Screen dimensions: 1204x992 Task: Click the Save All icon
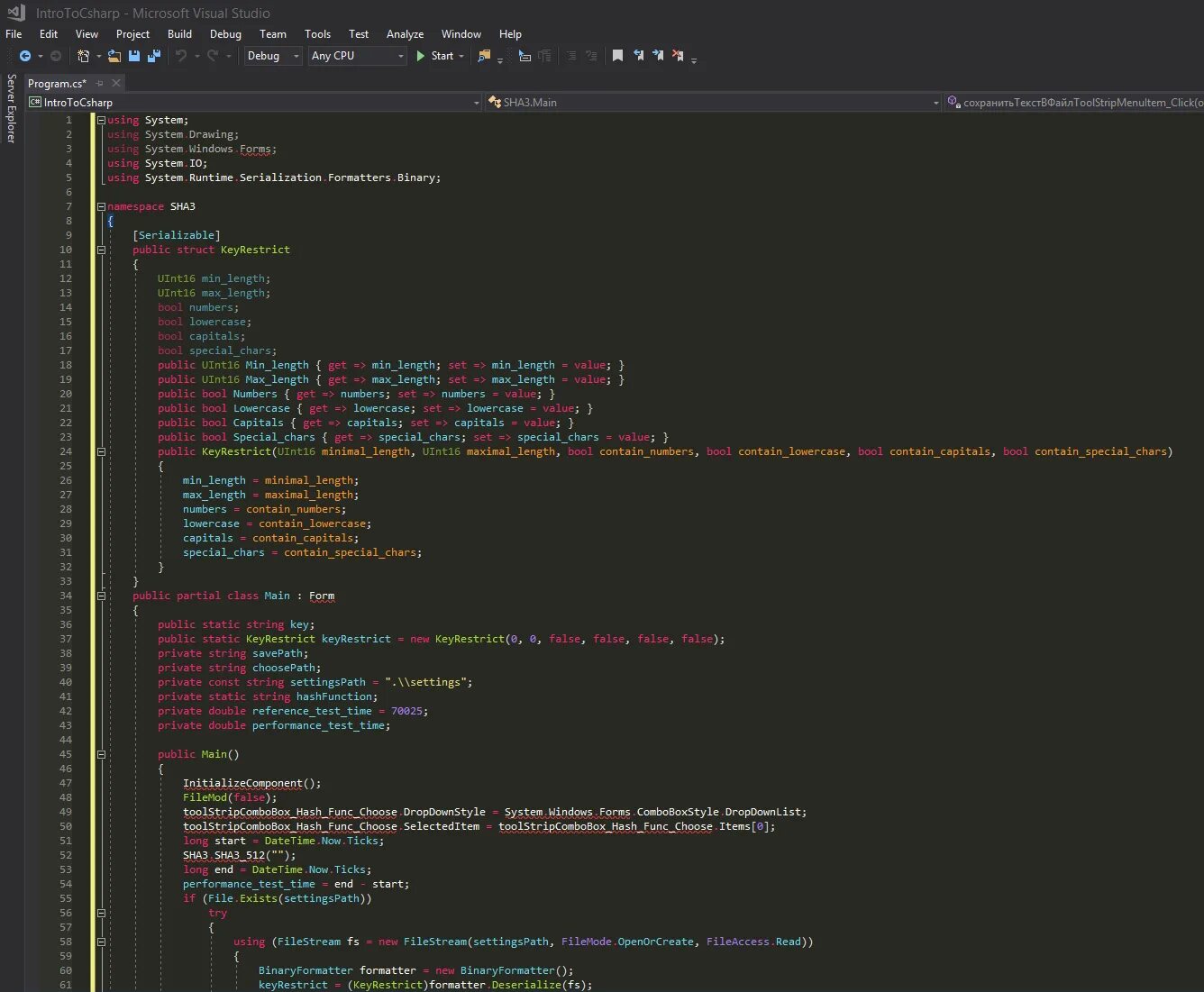coord(154,56)
